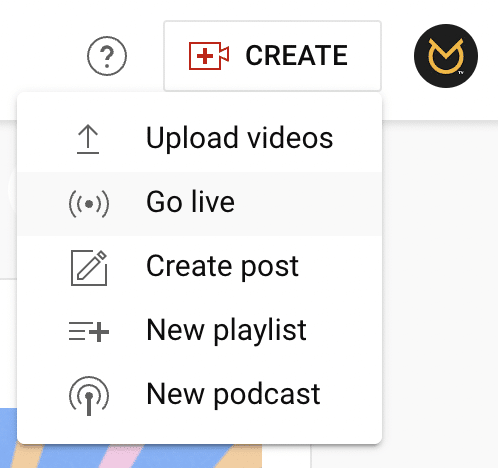Click the pencil-in-square post icon
The height and width of the screenshot is (468, 498).
(89, 268)
